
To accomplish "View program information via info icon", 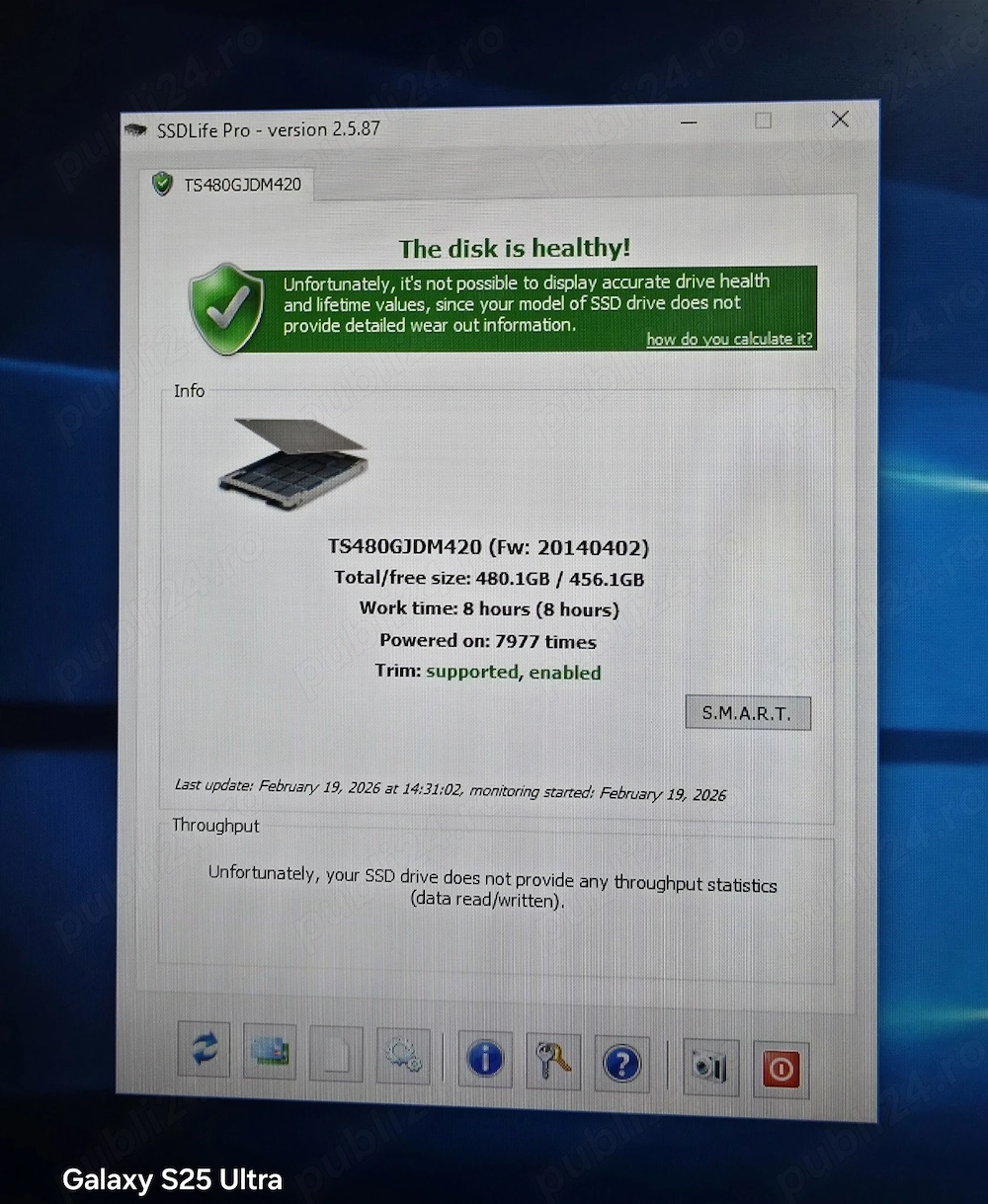I will point(484,1060).
